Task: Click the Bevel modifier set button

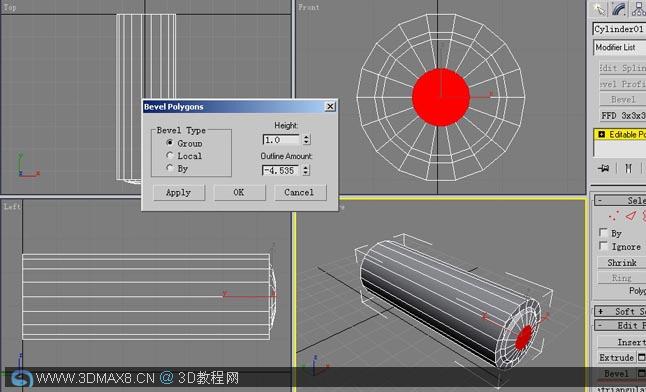Action: pyautogui.click(x=623, y=100)
